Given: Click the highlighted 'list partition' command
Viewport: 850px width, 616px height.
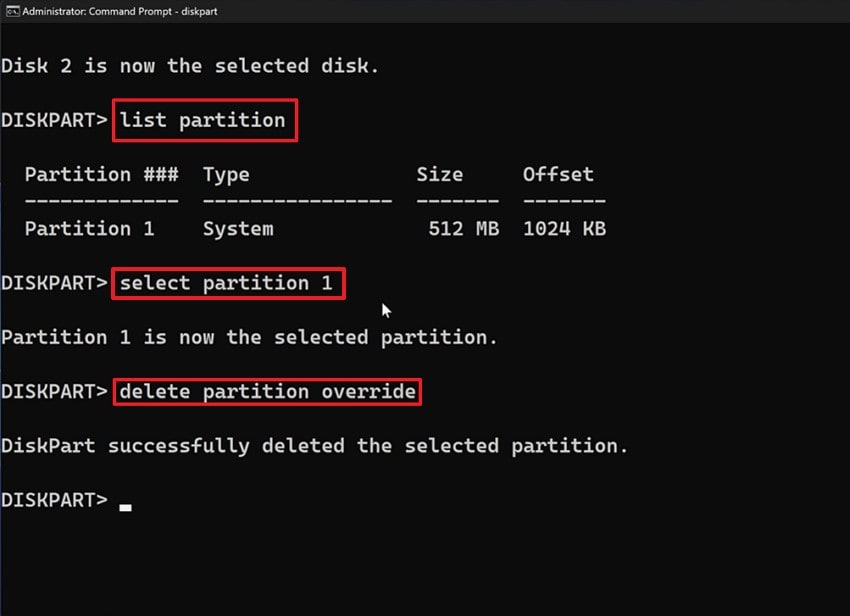Looking at the screenshot, I should point(204,119).
